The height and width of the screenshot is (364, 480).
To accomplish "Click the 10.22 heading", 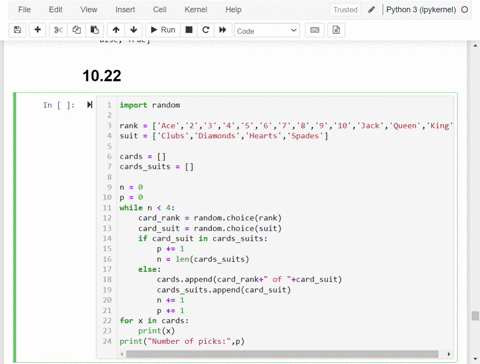I will click(102, 76).
